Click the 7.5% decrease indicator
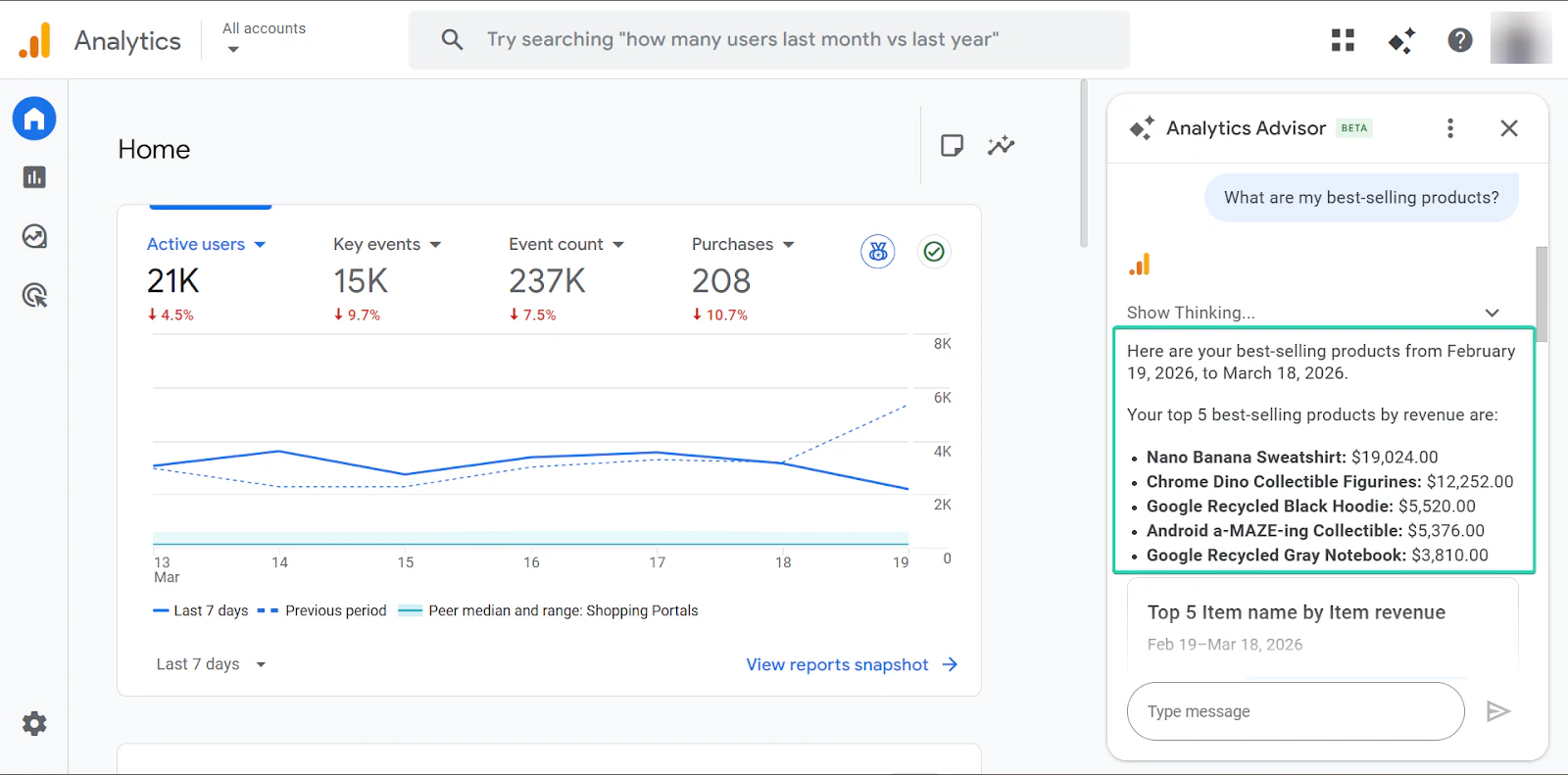 pyautogui.click(x=532, y=315)
